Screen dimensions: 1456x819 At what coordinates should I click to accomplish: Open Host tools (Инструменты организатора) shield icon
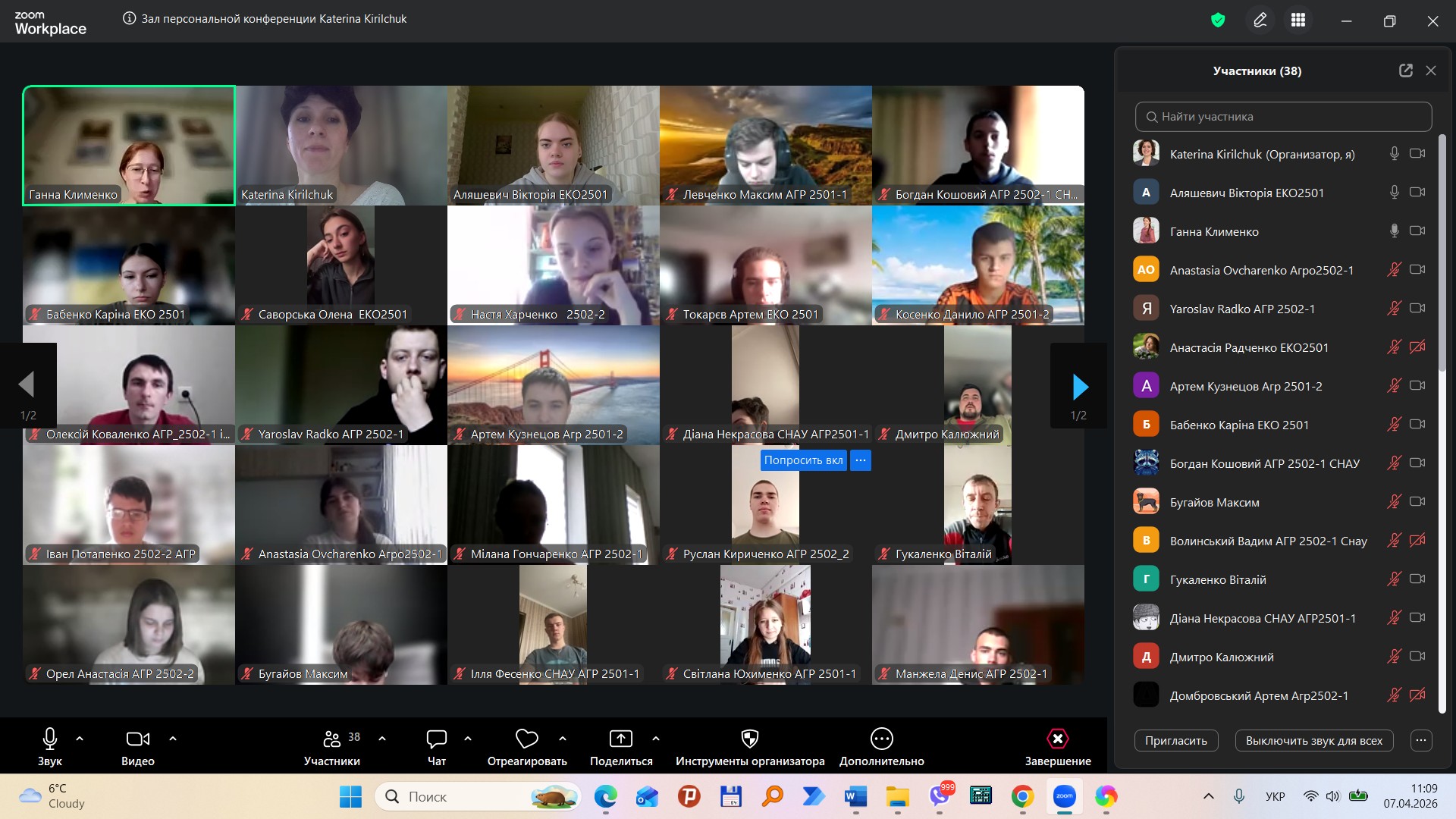(x=749, y=739)
